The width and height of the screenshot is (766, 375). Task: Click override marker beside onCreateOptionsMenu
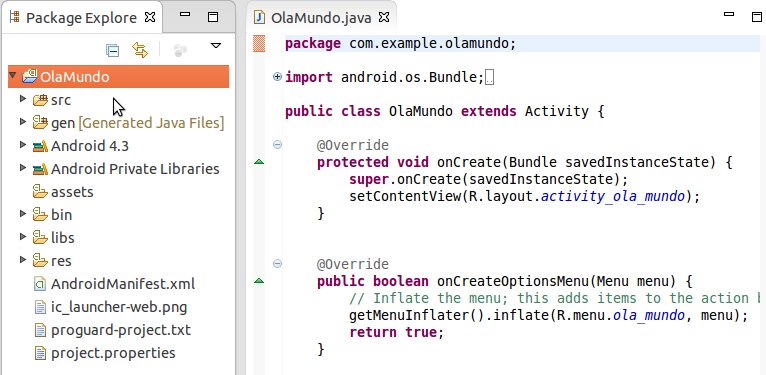coord(259,281)
